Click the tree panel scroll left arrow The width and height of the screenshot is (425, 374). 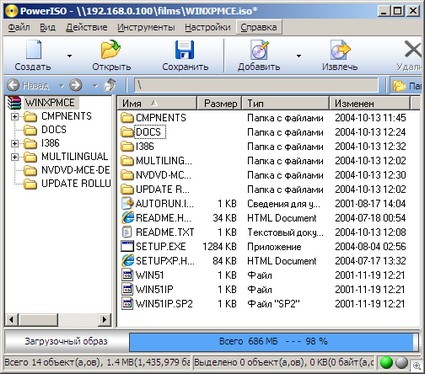coord(12,320)
